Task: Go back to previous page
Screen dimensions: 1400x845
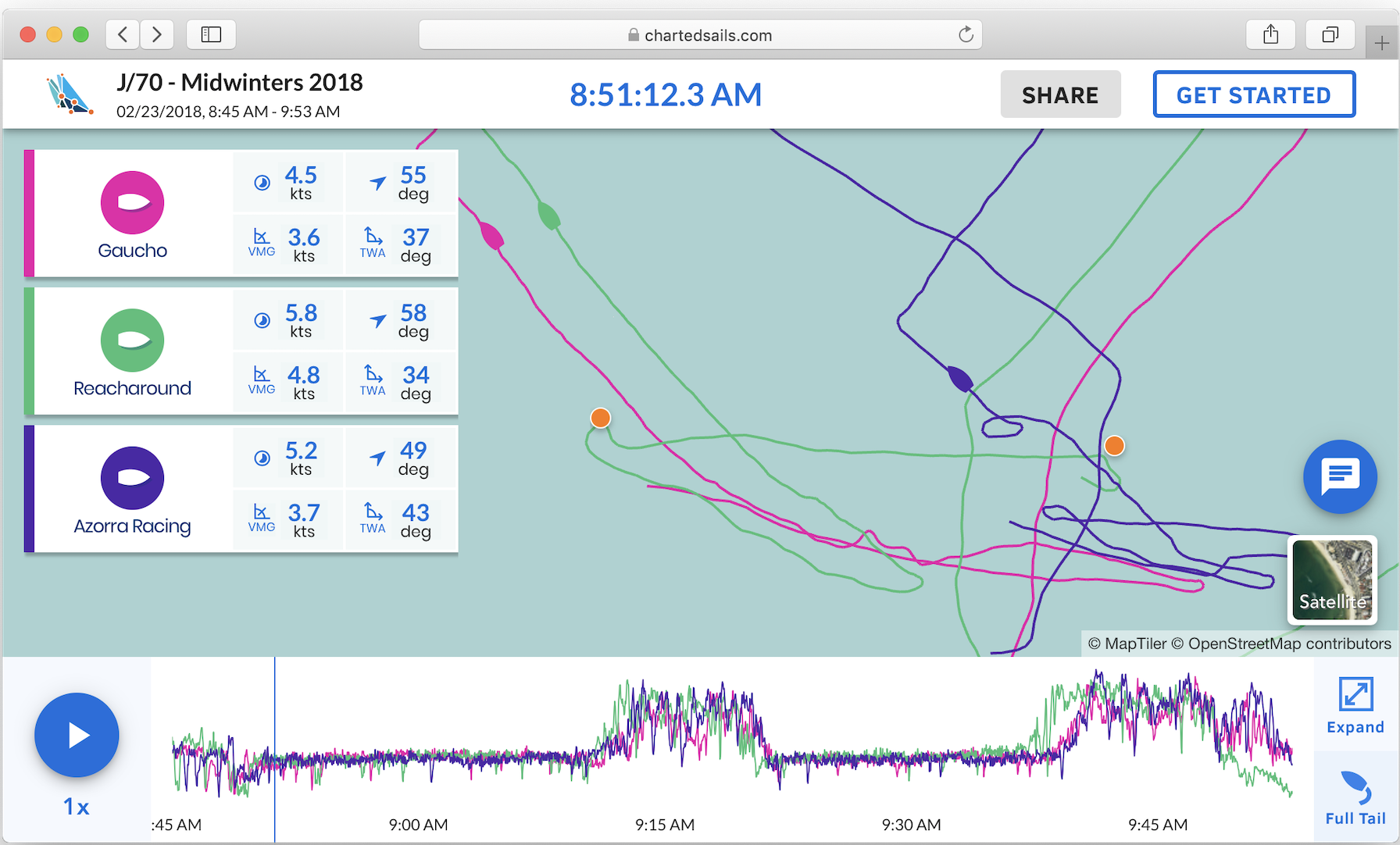Action: pyautogui.click(x=123, y=34)
